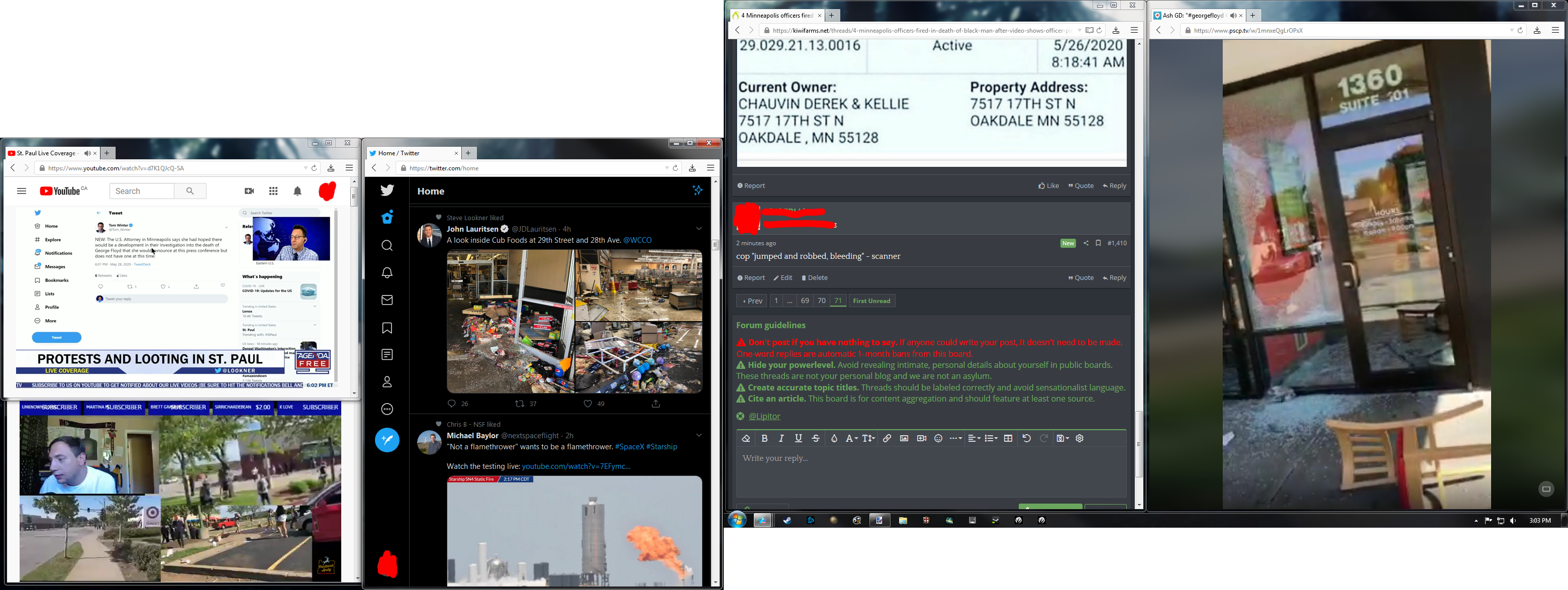Viewport: 1568px width, 590px height.
Task: Click the blue compose tweet button
Action: click(387, 440)
